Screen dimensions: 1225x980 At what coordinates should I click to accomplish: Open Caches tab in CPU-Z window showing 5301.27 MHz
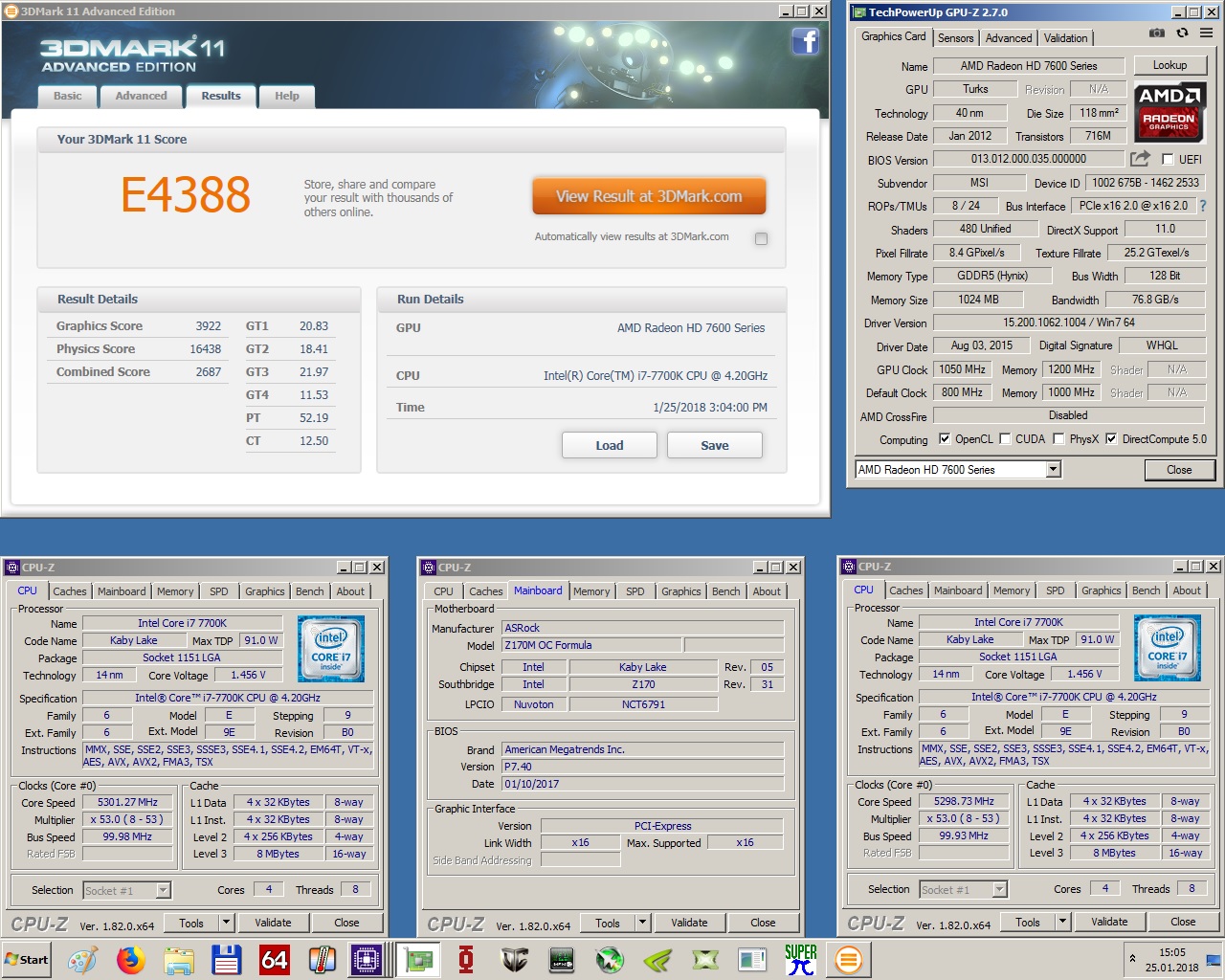[70, 591]
